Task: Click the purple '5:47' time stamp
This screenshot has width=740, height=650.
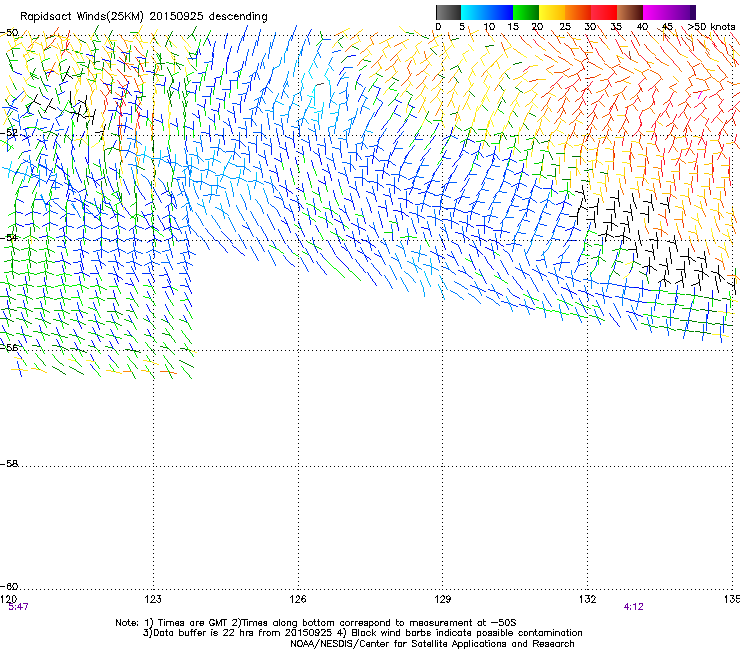Action: 18,607
